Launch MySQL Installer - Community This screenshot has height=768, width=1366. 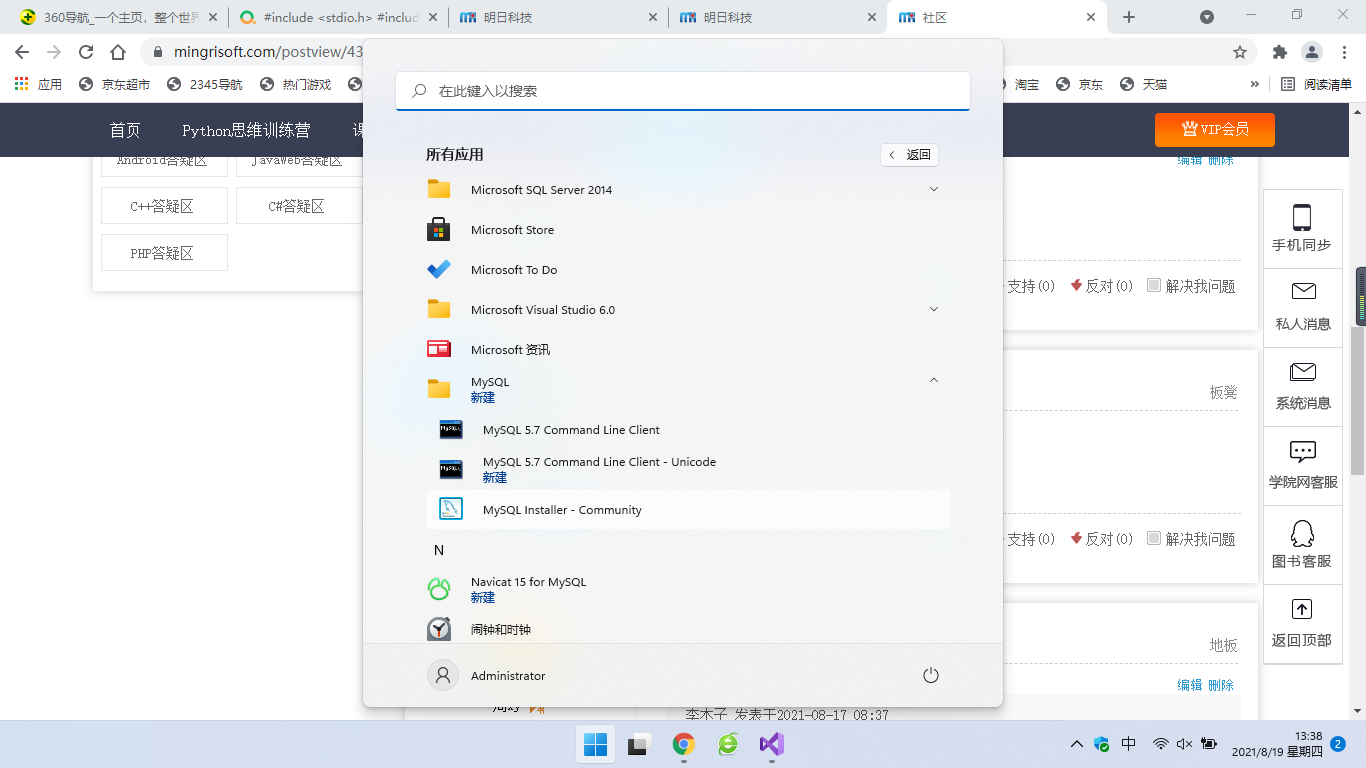[x=688, y=510]
